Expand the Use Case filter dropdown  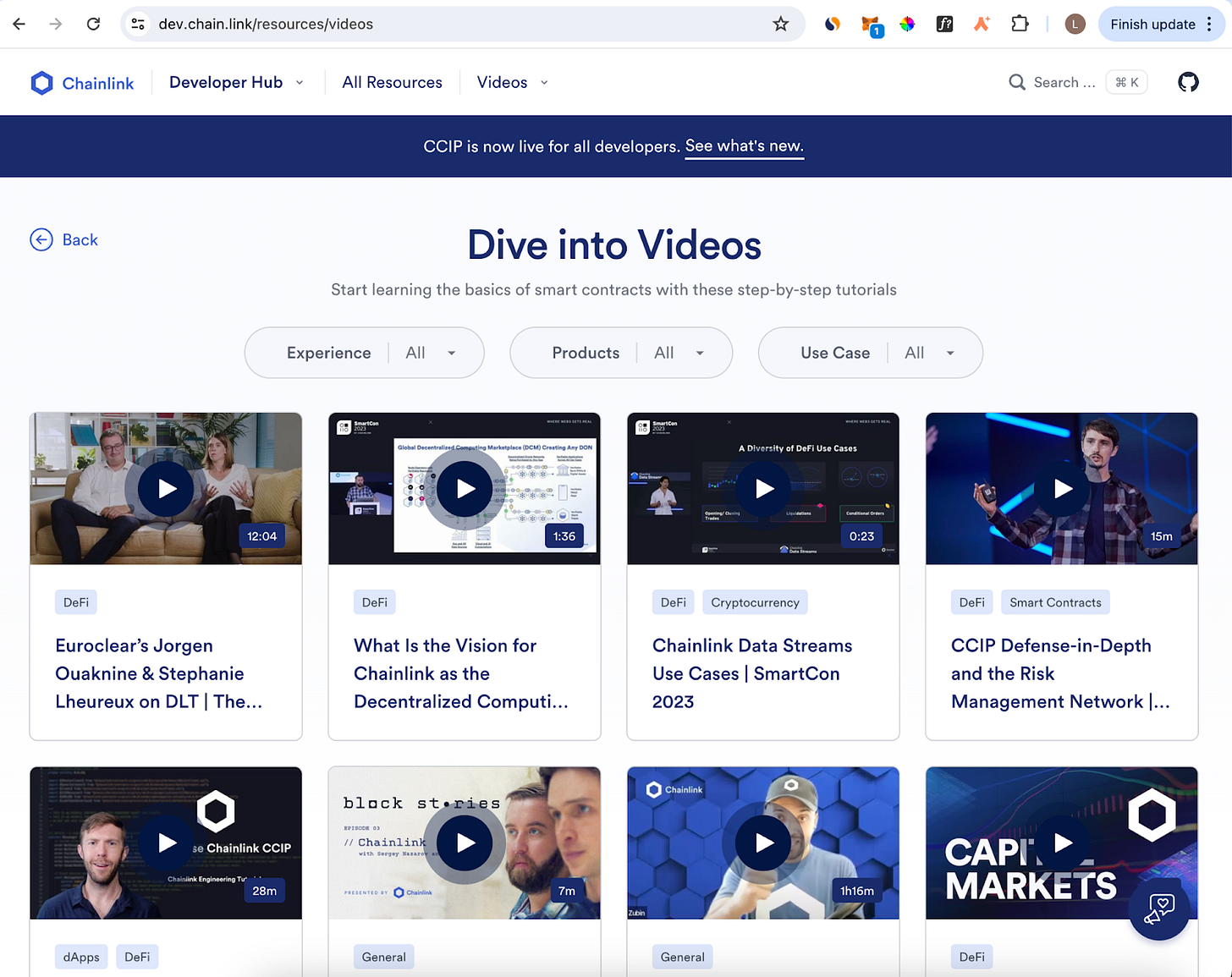[871, 353]
